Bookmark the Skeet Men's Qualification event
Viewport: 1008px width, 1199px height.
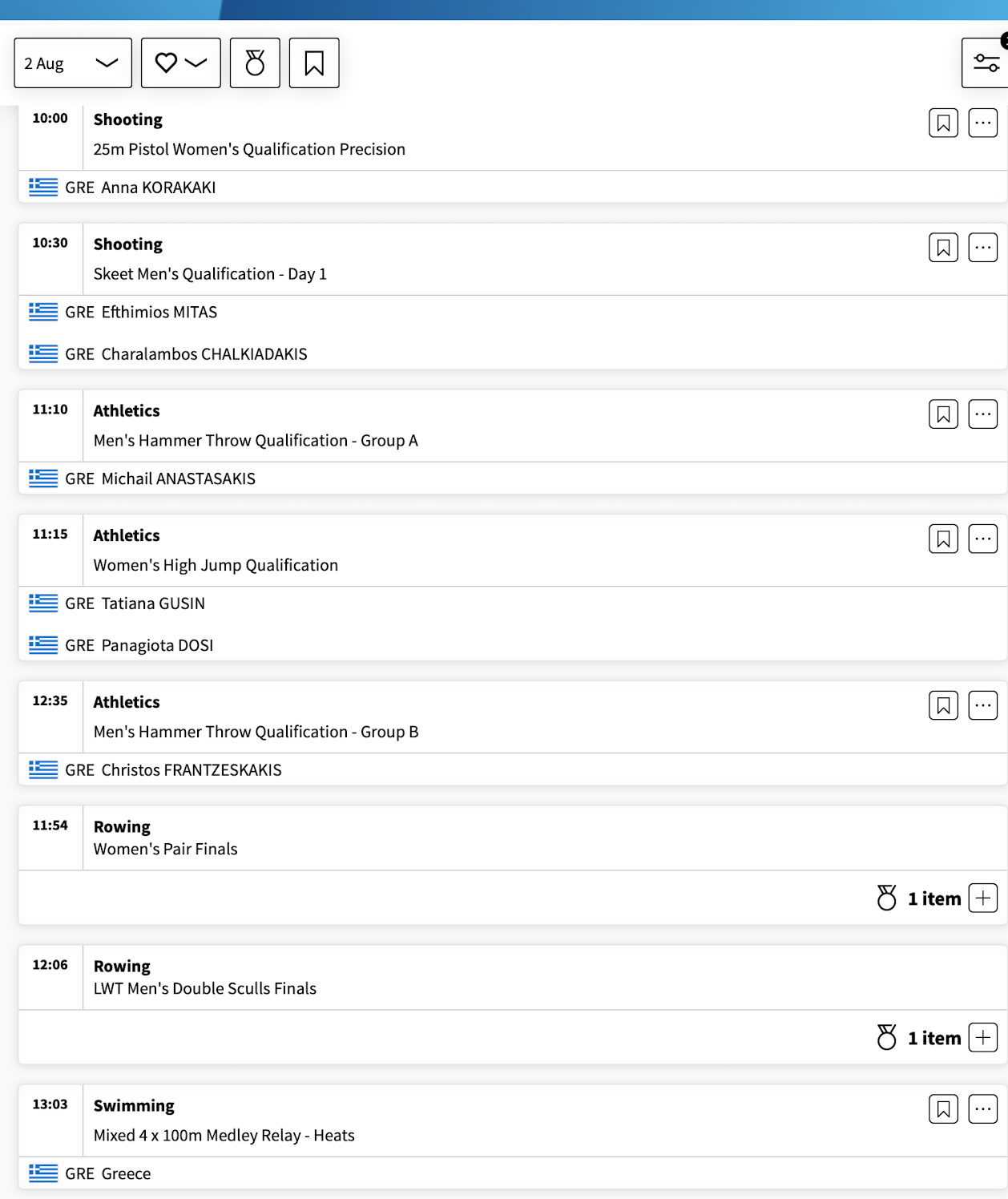coord(943,248)
